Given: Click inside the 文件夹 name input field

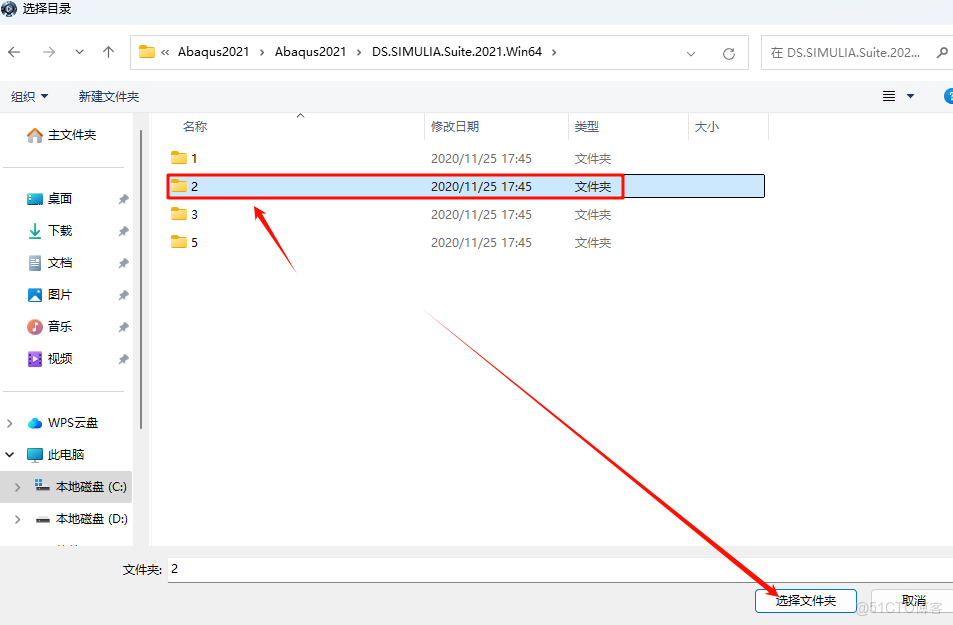Looking at the screenshot, I should tap(400, 568).
